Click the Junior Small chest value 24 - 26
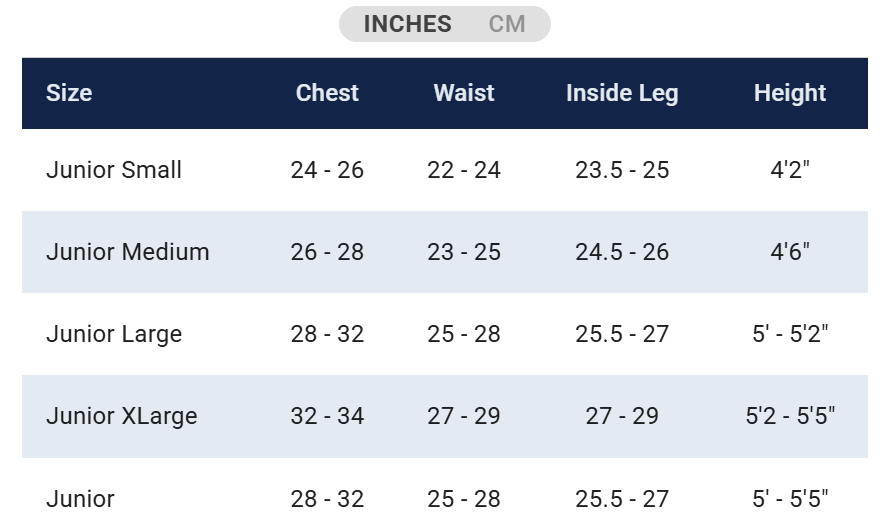The image size is (885, 528). pyautogui.click(x=327, y=170)
